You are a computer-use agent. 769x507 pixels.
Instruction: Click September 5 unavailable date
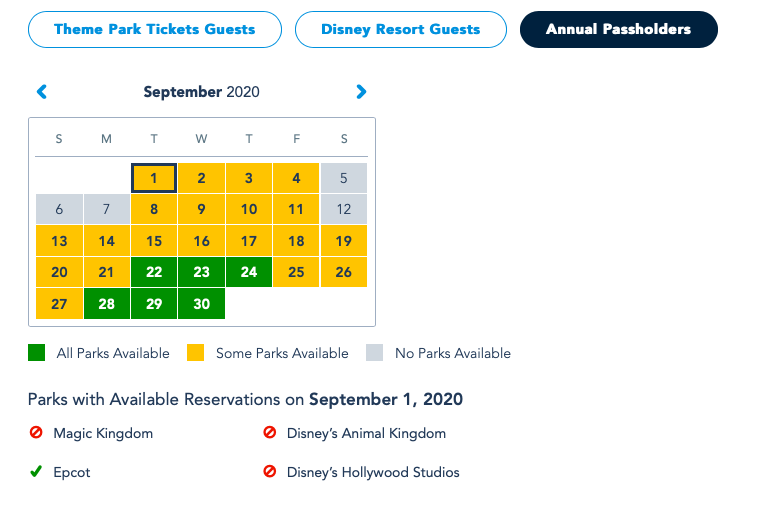(x=343, y=178)
